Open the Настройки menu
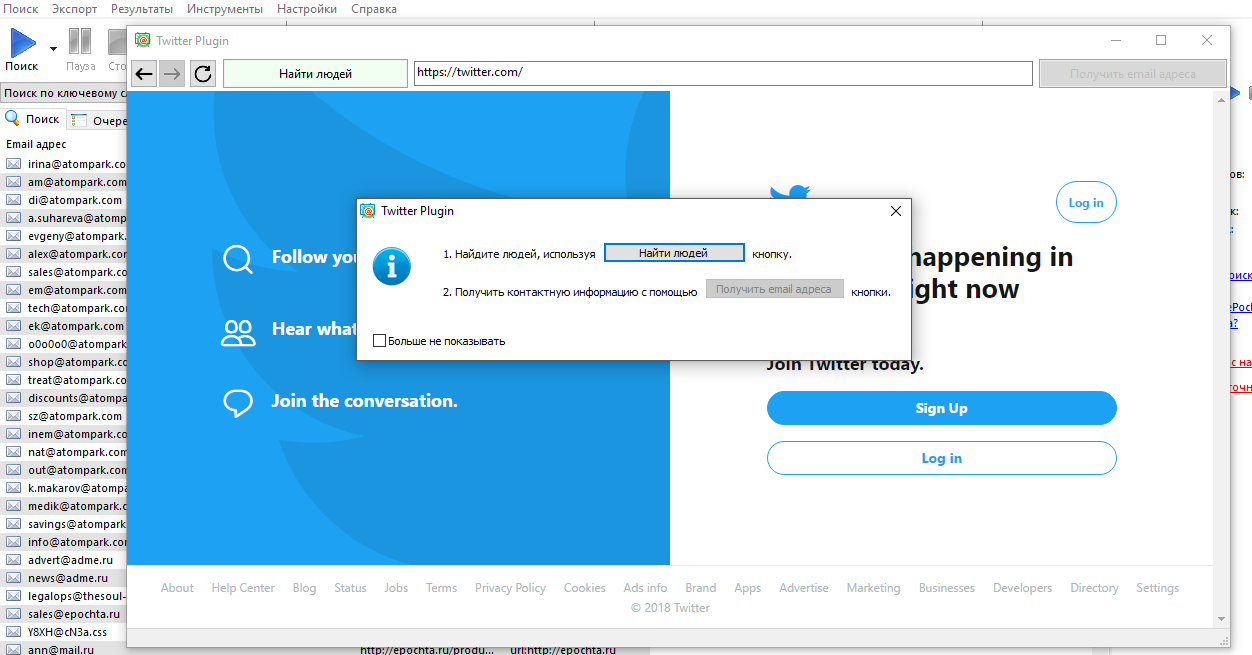Screen dimensions: 1252x655 (x=307, y=9)
